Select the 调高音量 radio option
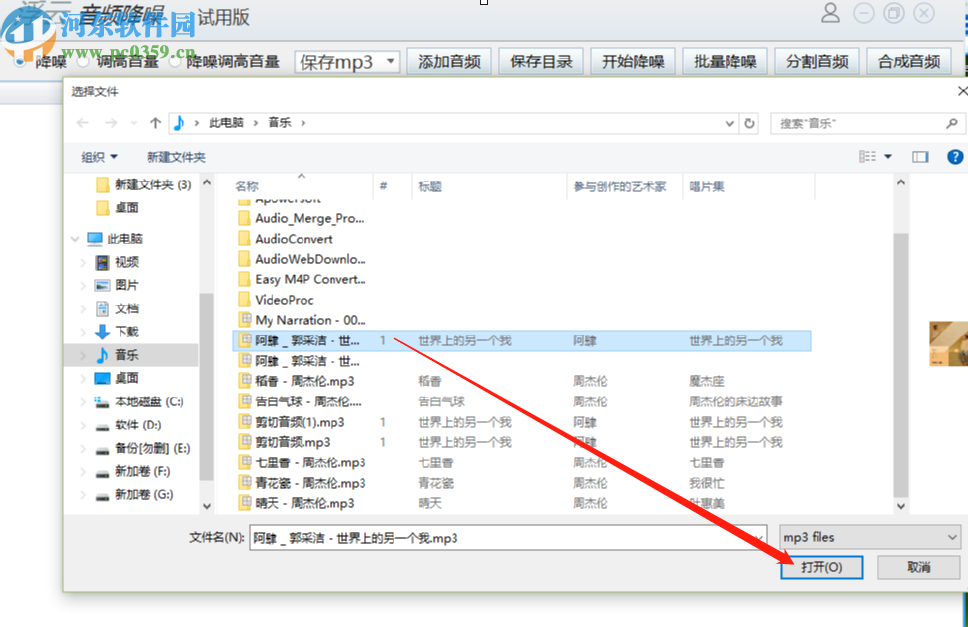Viewport: 968px width, 627px height. [83, 62]
